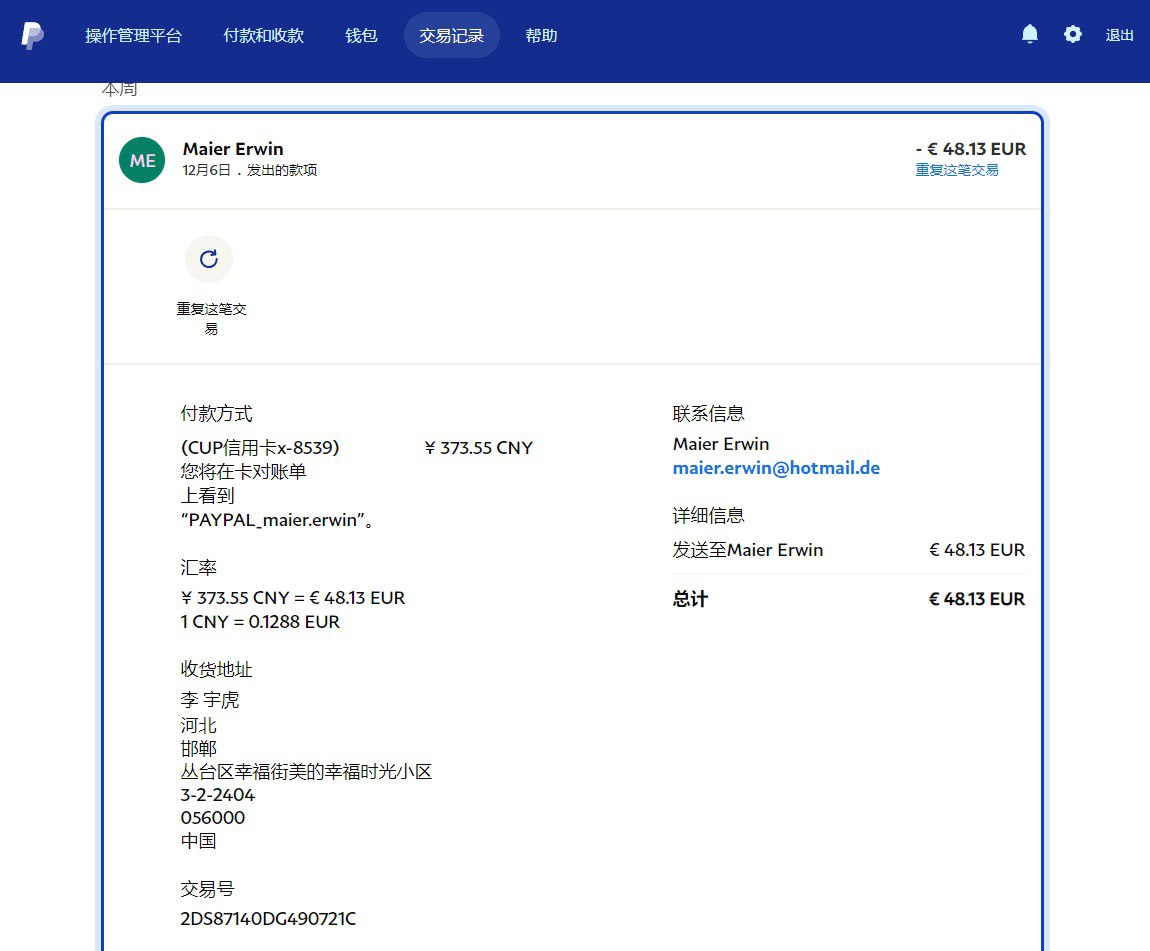Switch to the 交易记录 tab

[x=451, y=36]
